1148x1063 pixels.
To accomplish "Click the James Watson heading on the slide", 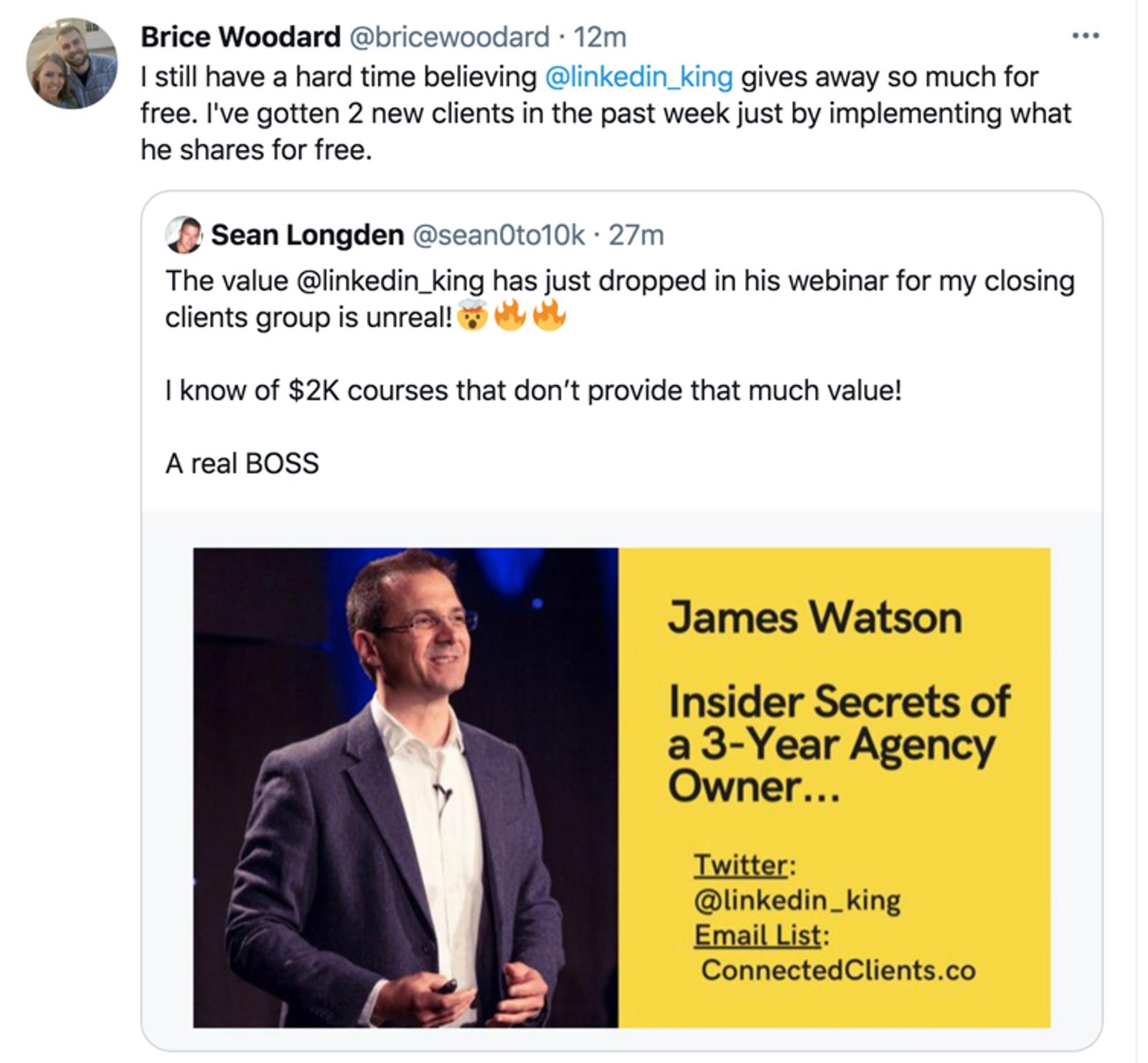I will point(814,618).
